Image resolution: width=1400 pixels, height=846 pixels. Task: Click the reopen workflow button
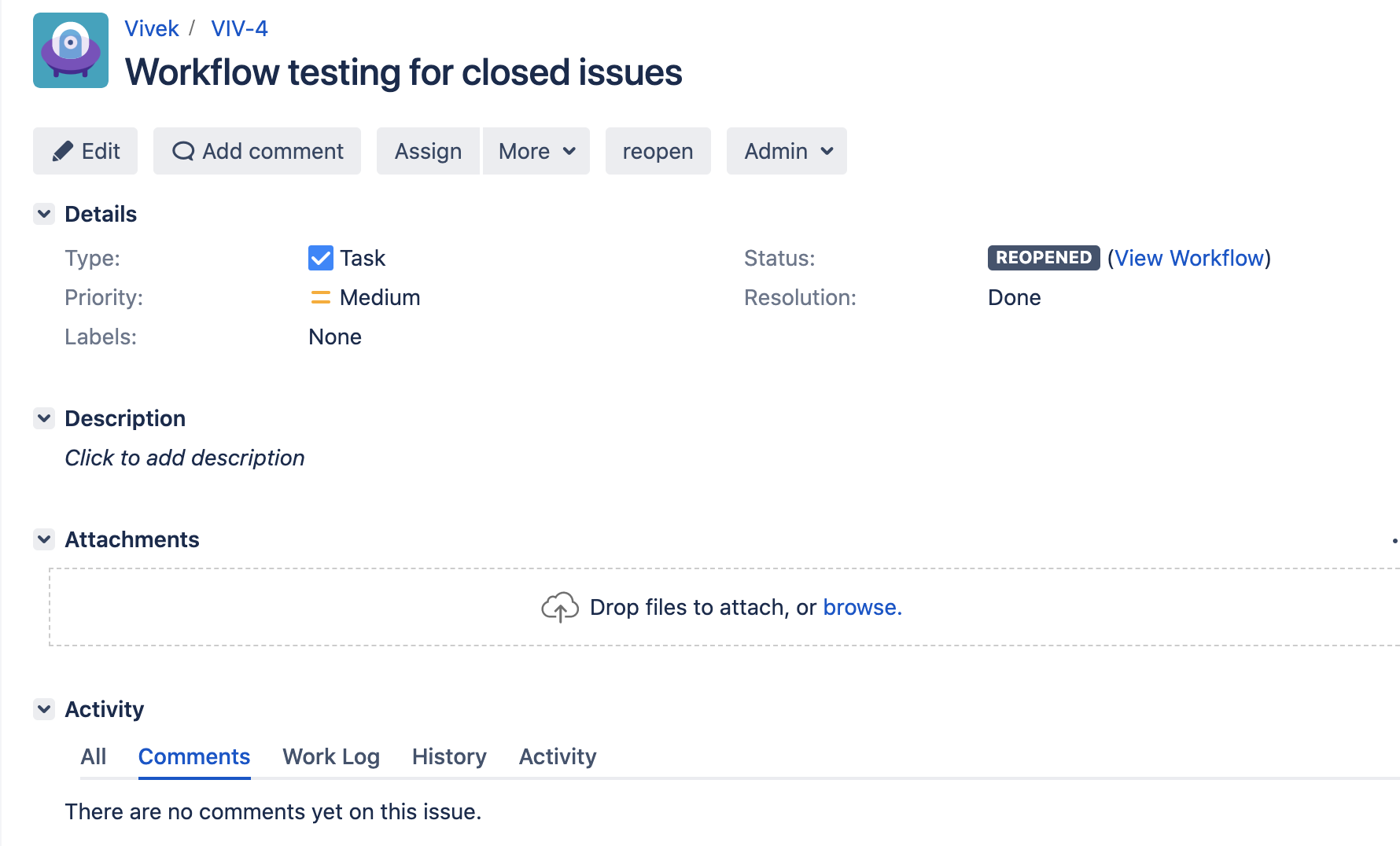pos(658,151)
